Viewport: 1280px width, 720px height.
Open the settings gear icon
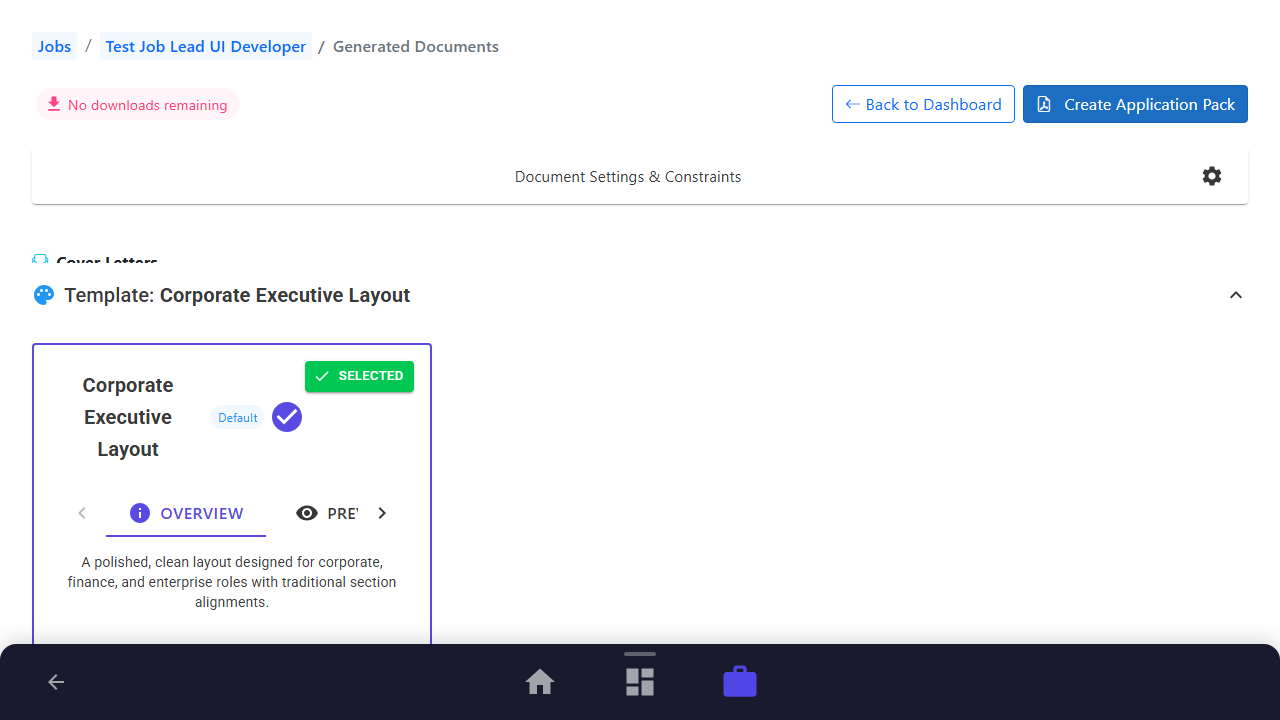(x=1212, y=176)
